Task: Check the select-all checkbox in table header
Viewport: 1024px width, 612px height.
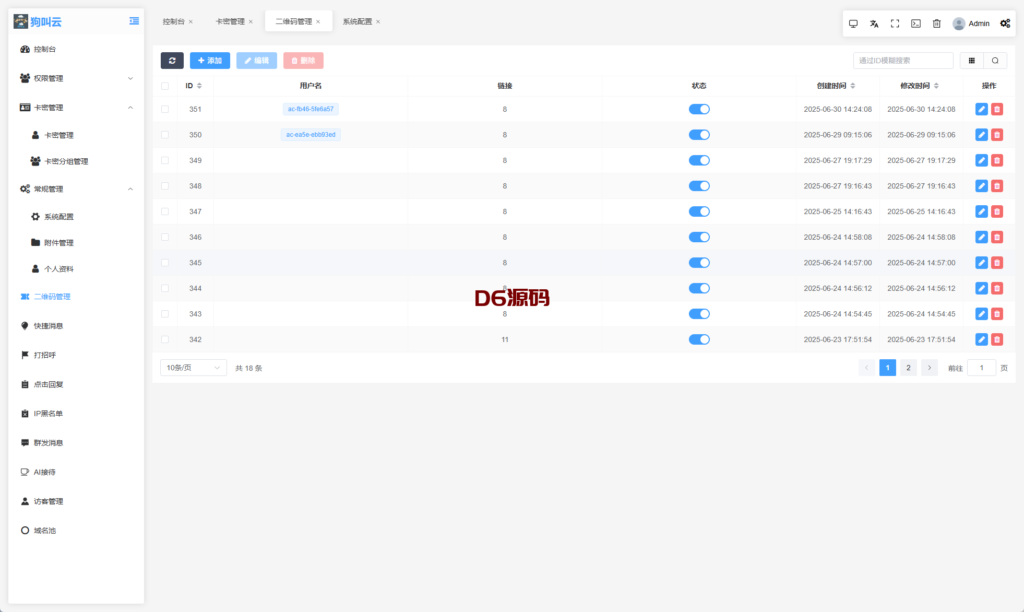Action: point(165,86)
